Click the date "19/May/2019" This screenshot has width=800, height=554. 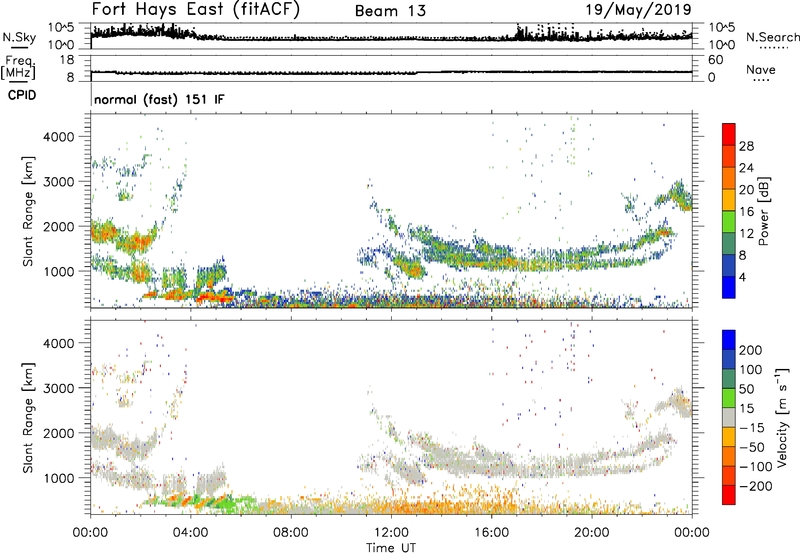(638, 10)
